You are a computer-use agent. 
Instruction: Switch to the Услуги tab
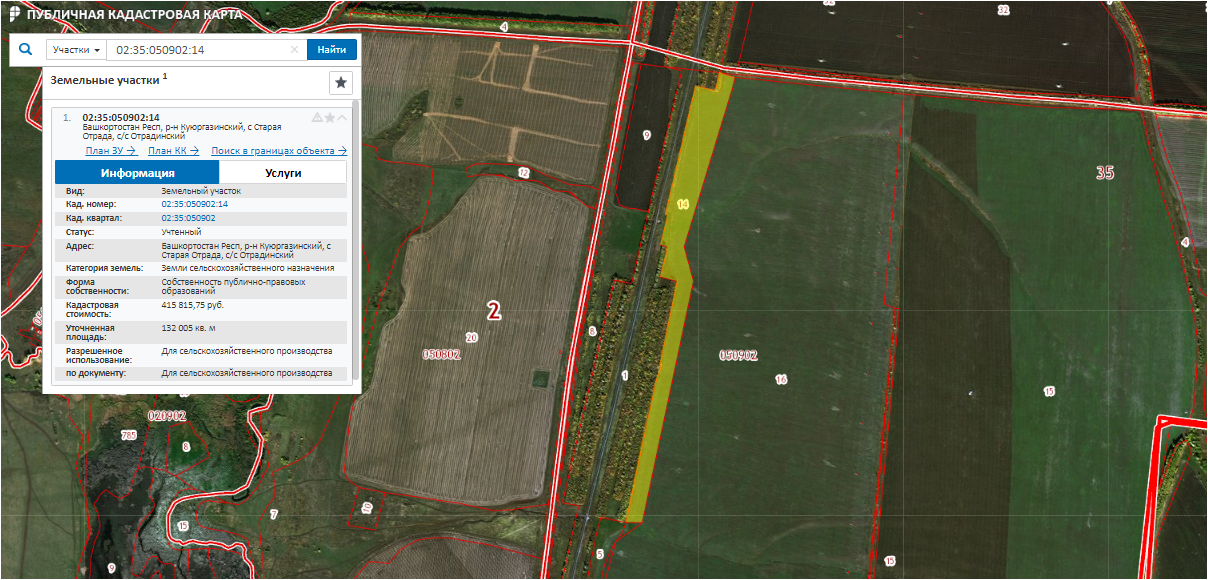(x=283, y=173)
